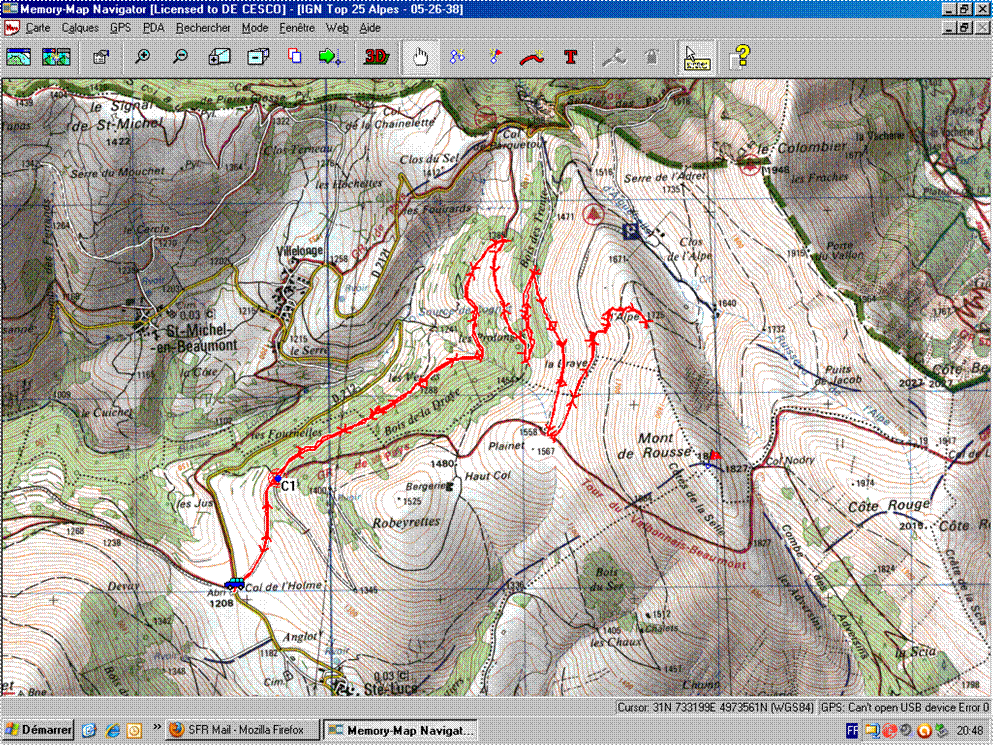Open the map list icon in toolbar
This screenshot has height=745, width=993.
click(x=18, y=57)
